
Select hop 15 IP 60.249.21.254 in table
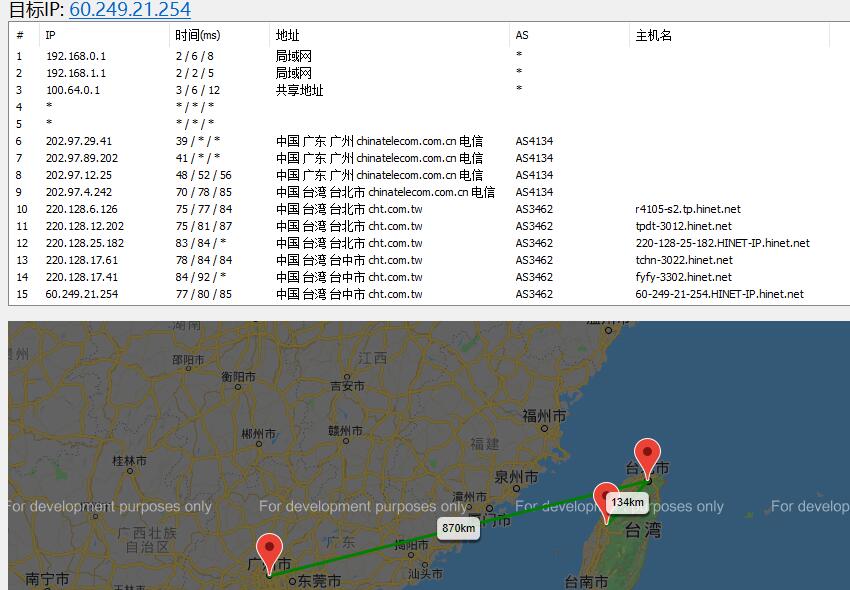(82, 294)
